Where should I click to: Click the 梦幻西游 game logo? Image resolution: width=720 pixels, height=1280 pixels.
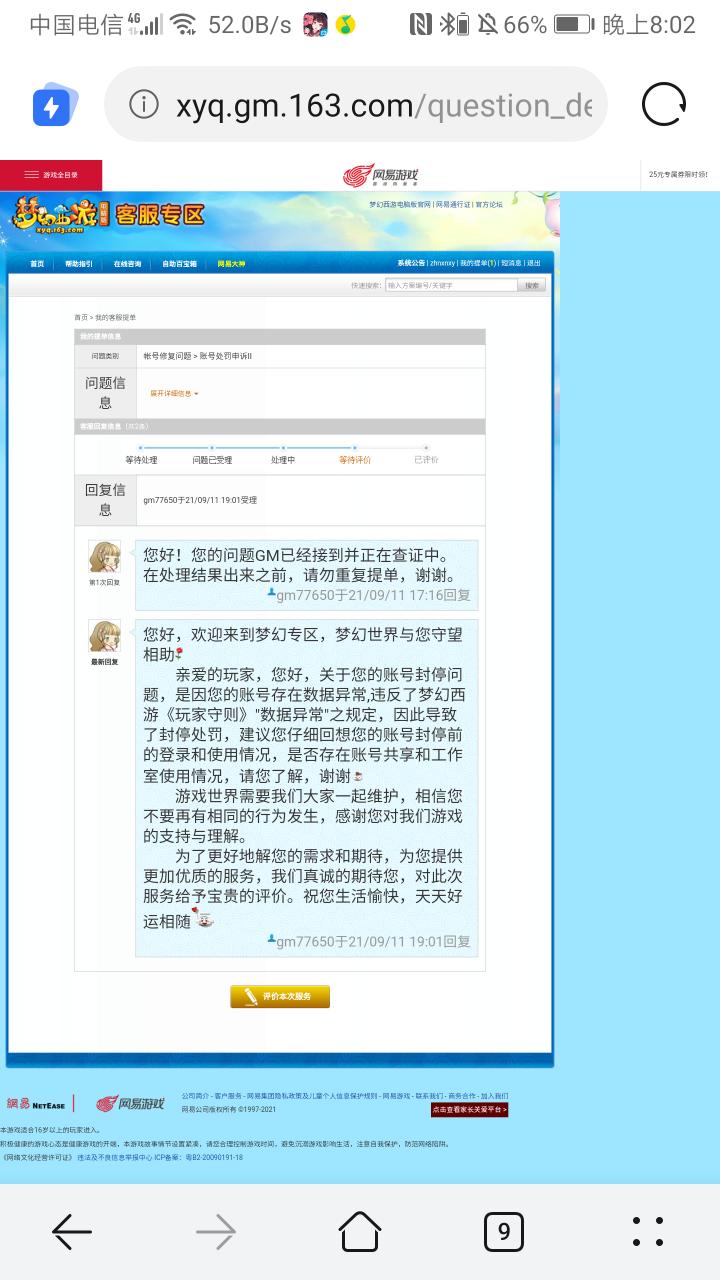point(61,215)
